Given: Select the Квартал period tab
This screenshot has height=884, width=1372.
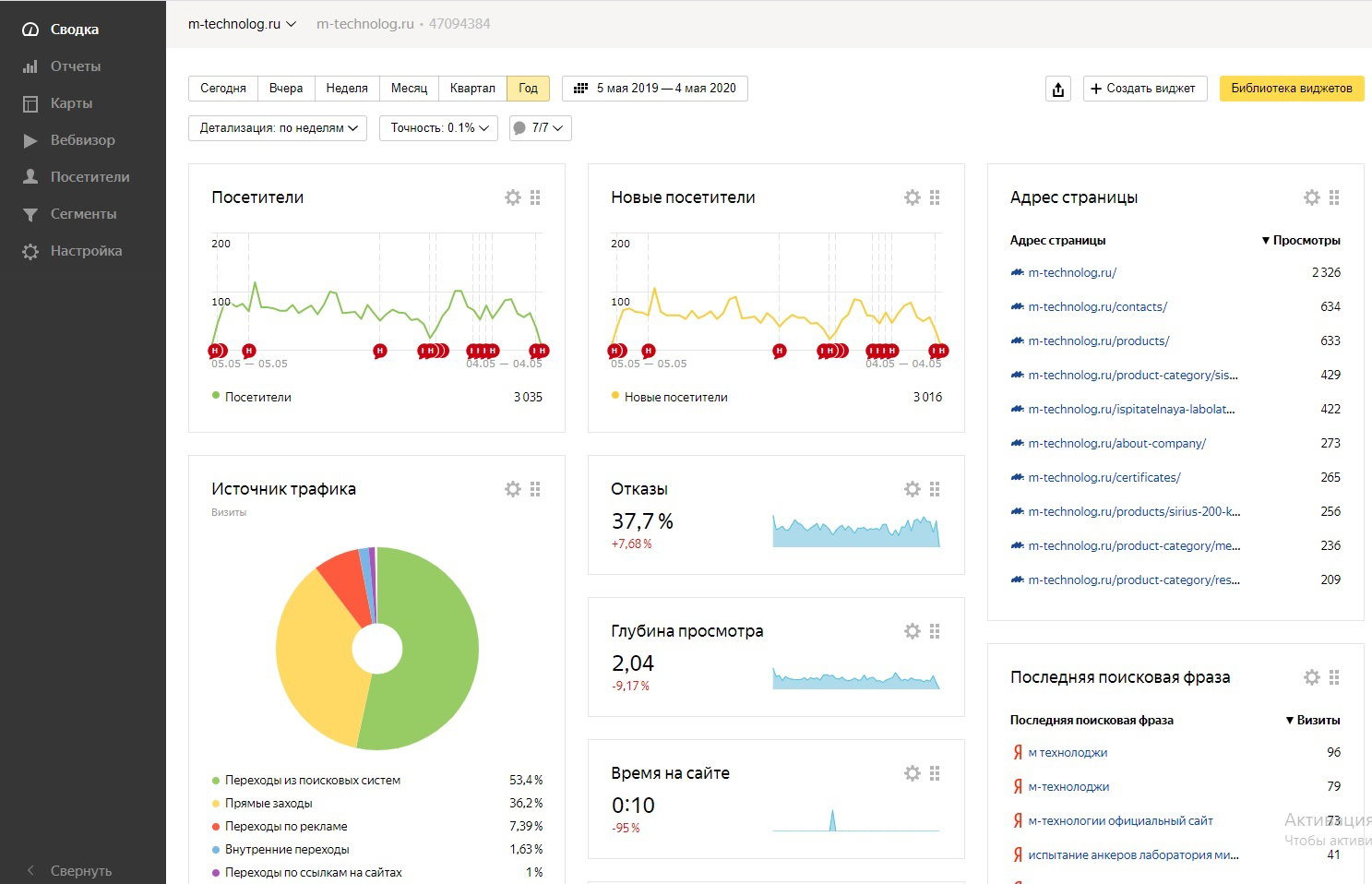Looking at the screenshot, I should 472,89.
